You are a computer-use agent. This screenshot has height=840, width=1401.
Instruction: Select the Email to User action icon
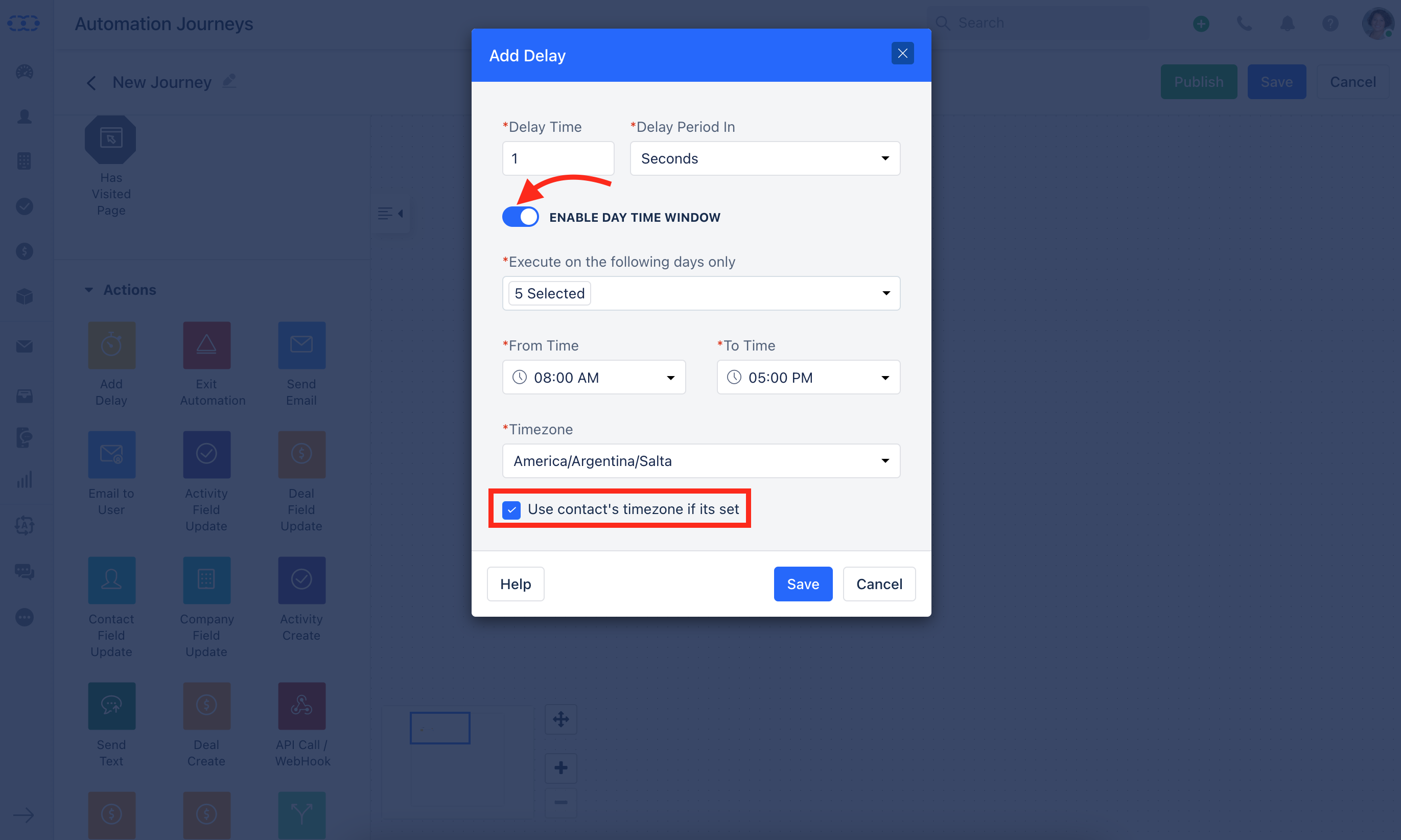coord(111,455)
